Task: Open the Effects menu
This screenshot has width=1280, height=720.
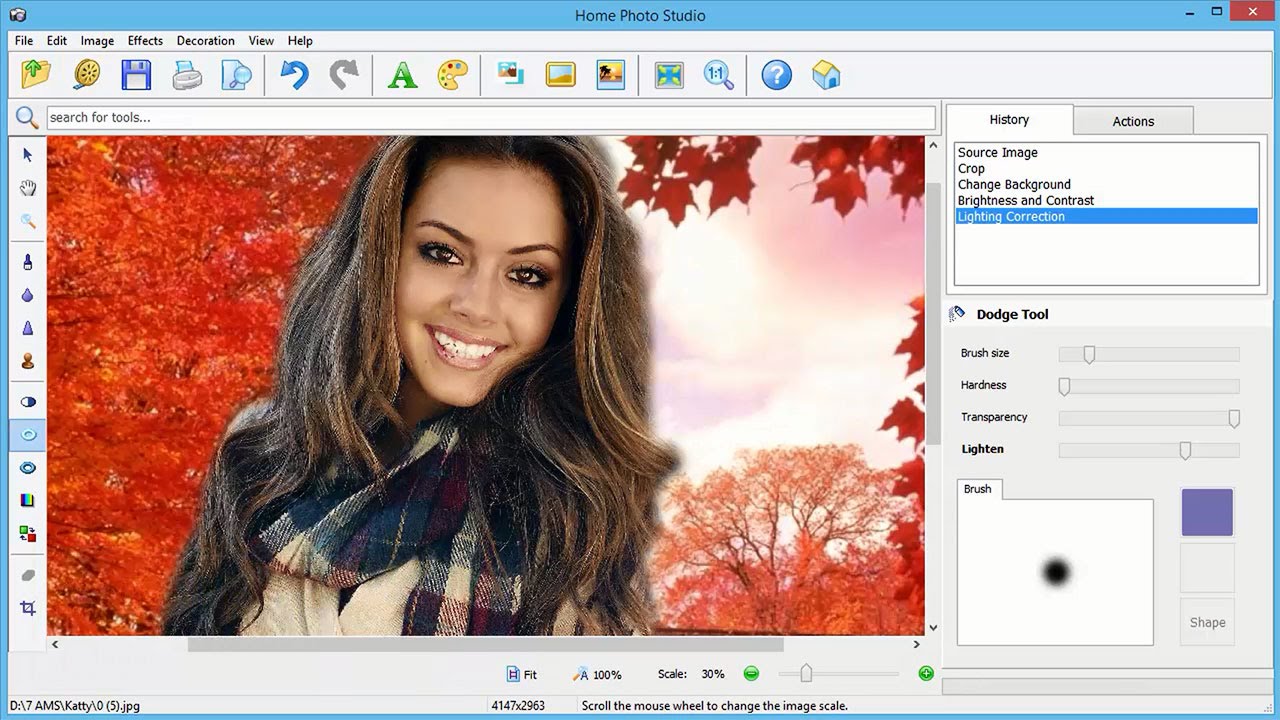Action: (x=145, y=41)
